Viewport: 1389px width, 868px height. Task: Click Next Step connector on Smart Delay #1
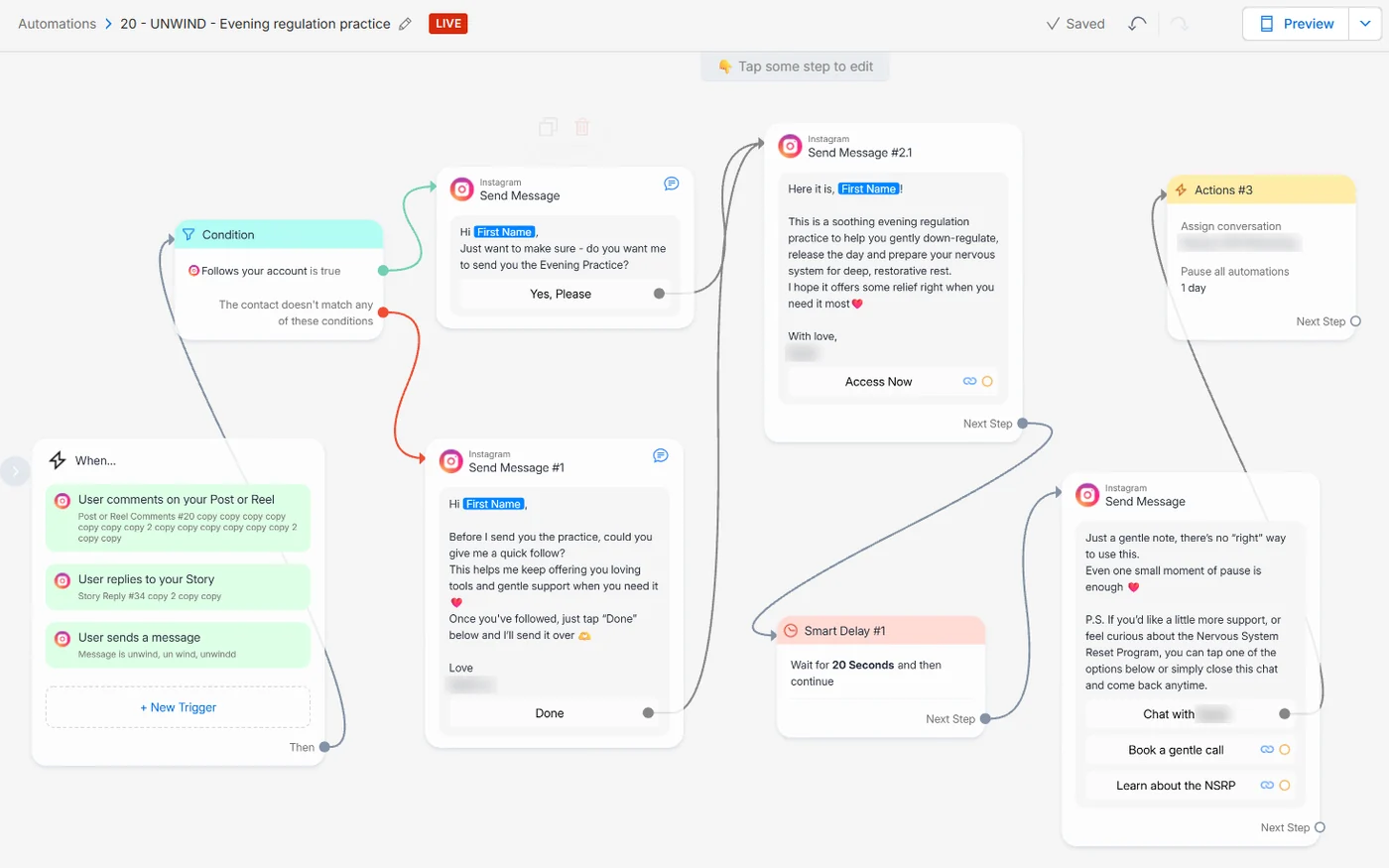point(985,719)
